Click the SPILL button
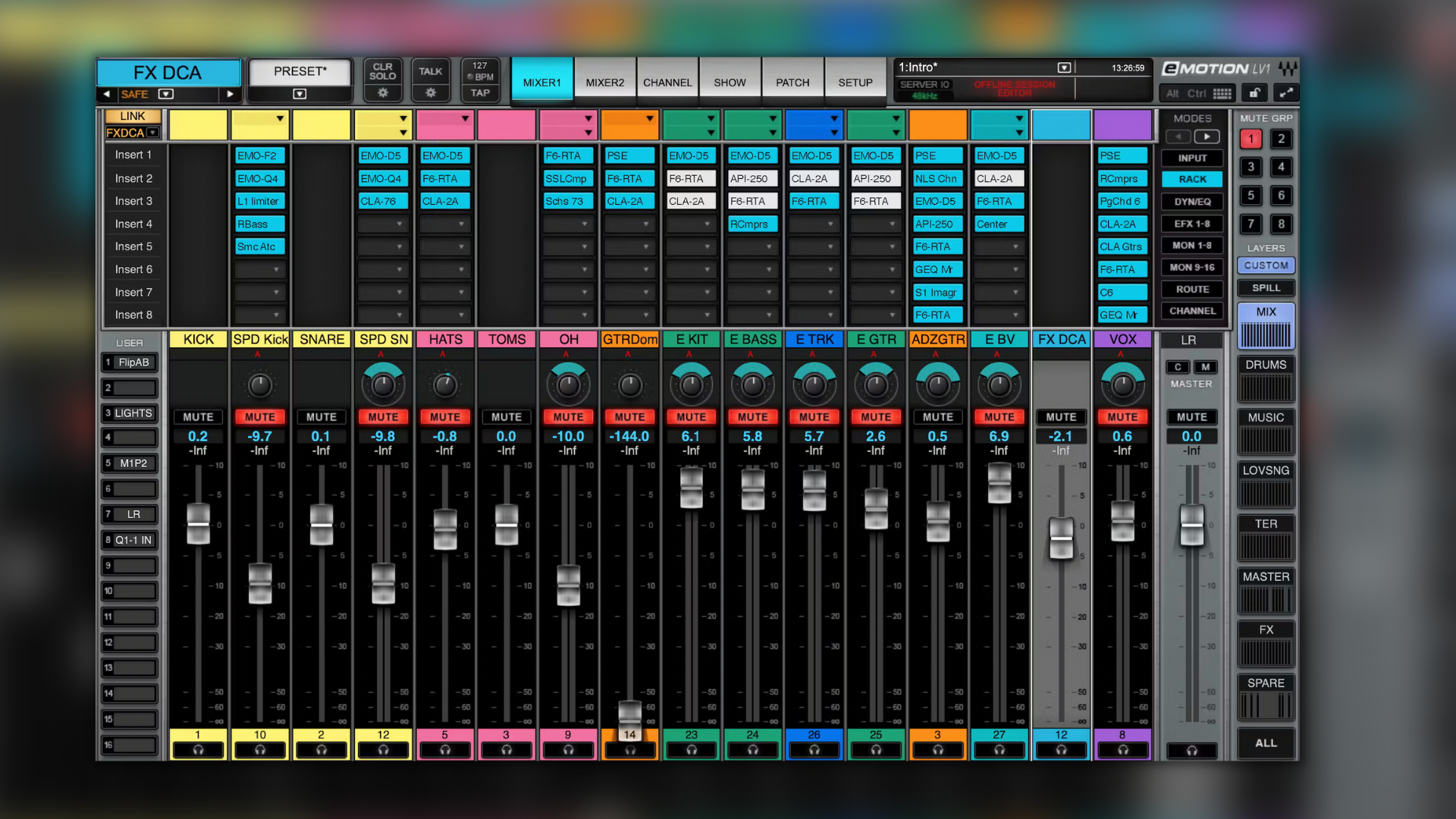This screenshot has height=819, width=1456. (x=1266, y=288)
